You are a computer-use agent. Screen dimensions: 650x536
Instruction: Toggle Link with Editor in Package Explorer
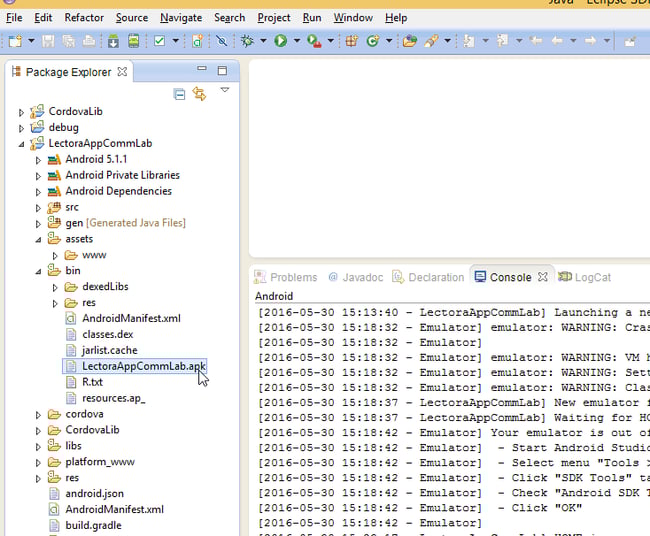pyautogui.click(x=199, y=94)
